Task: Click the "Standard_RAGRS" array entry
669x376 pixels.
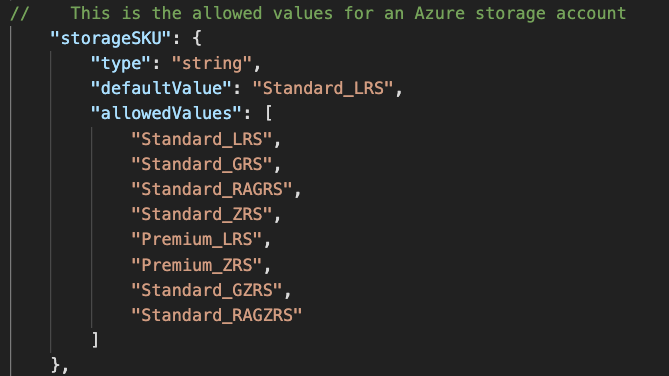Action: tap(212, 189)
